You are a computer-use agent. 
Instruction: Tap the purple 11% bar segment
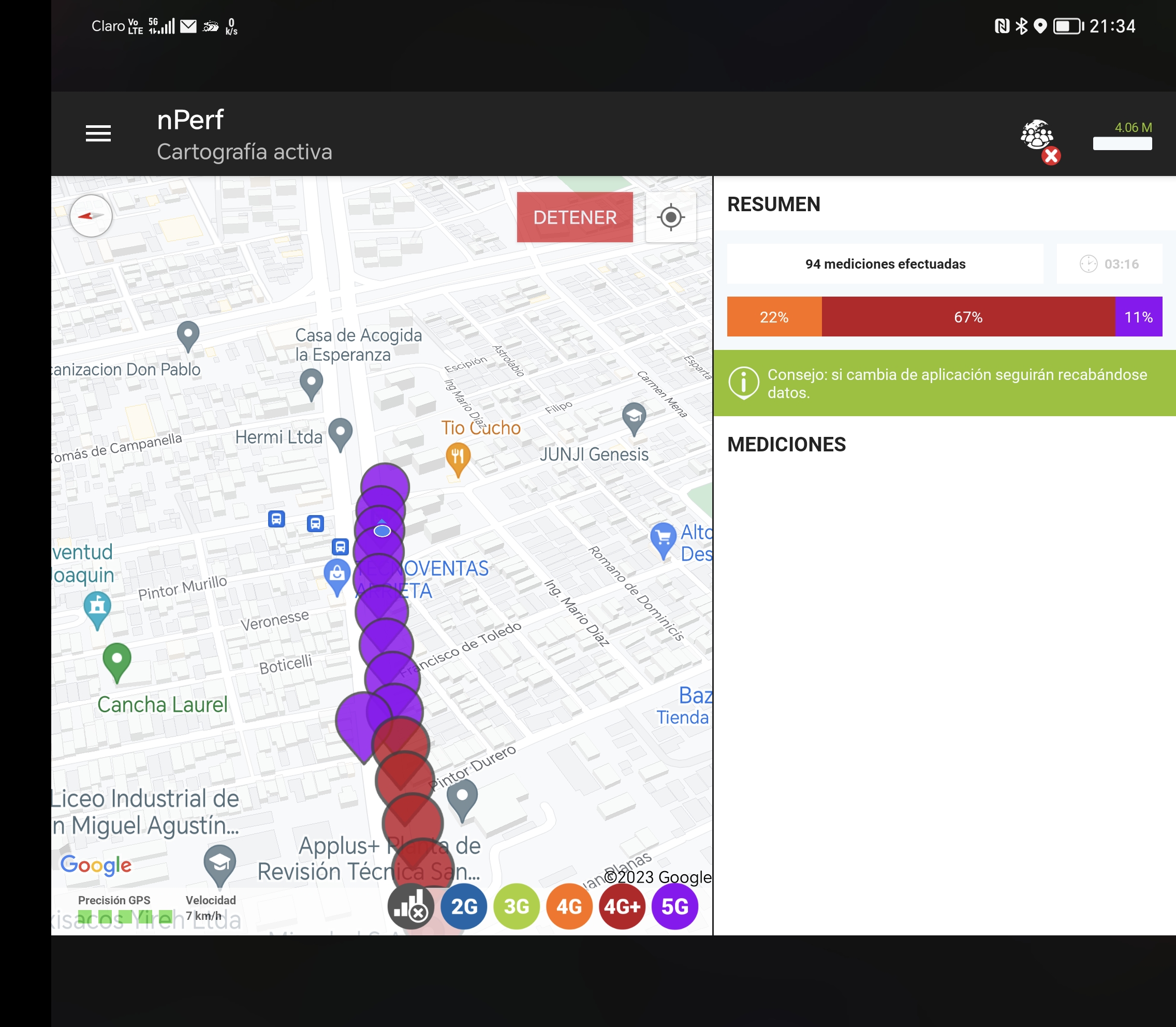coord(1138,316)
